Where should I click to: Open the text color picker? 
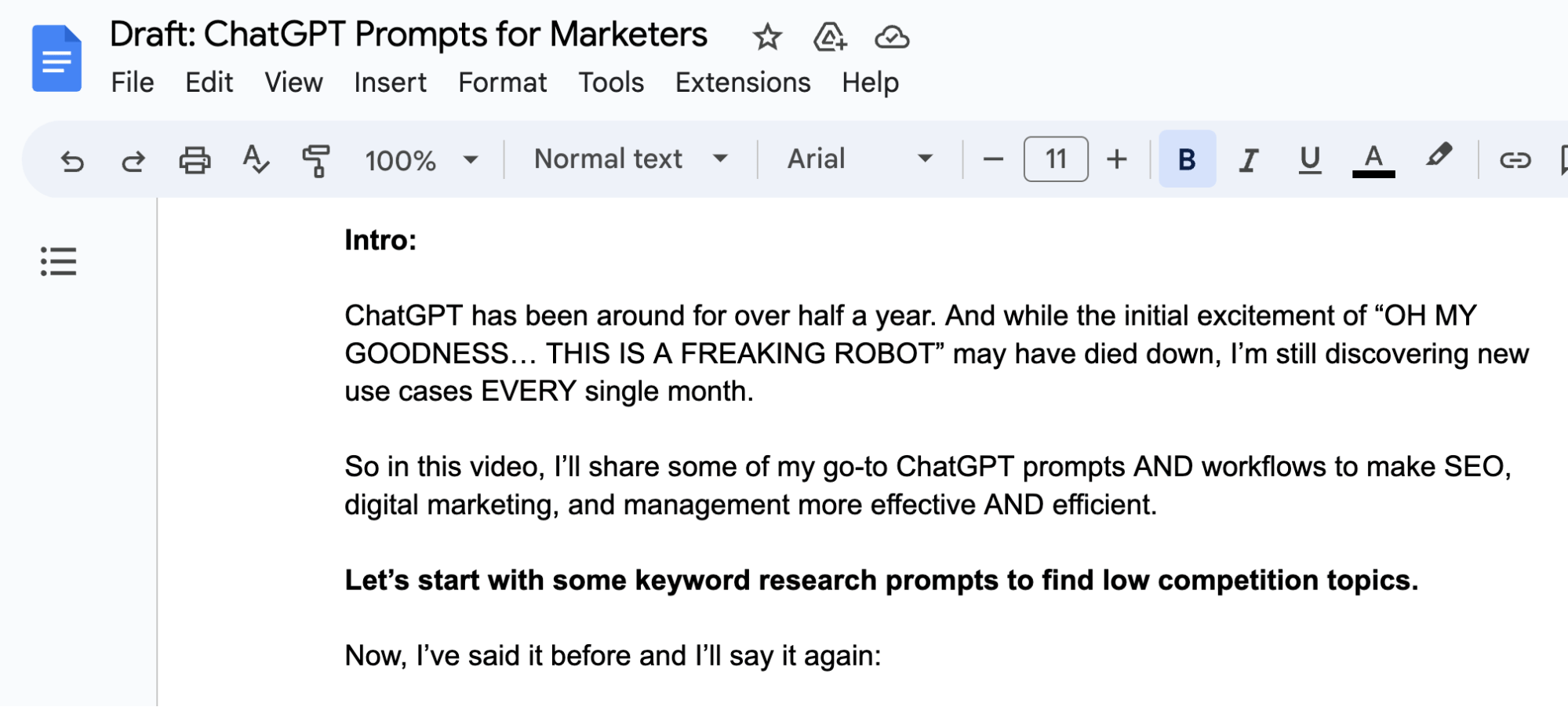tap(1372, 159)
